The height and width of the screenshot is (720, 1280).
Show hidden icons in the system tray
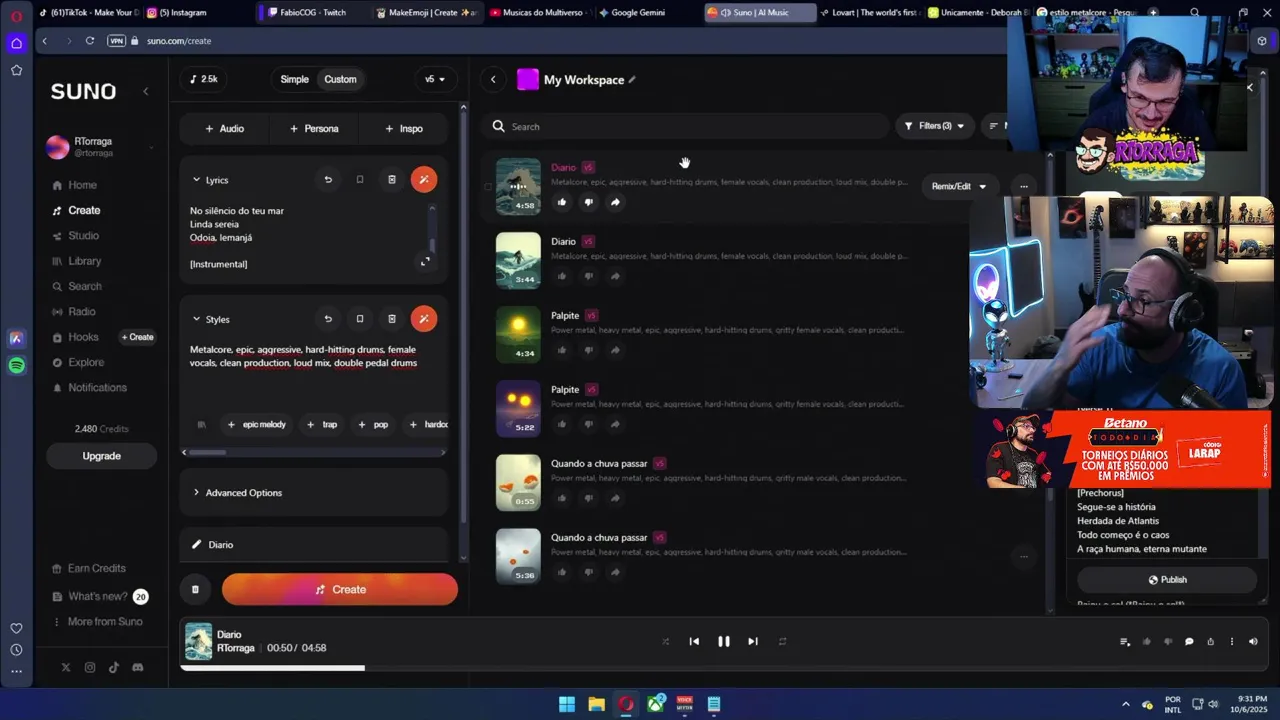click(x=1125, y=704)
